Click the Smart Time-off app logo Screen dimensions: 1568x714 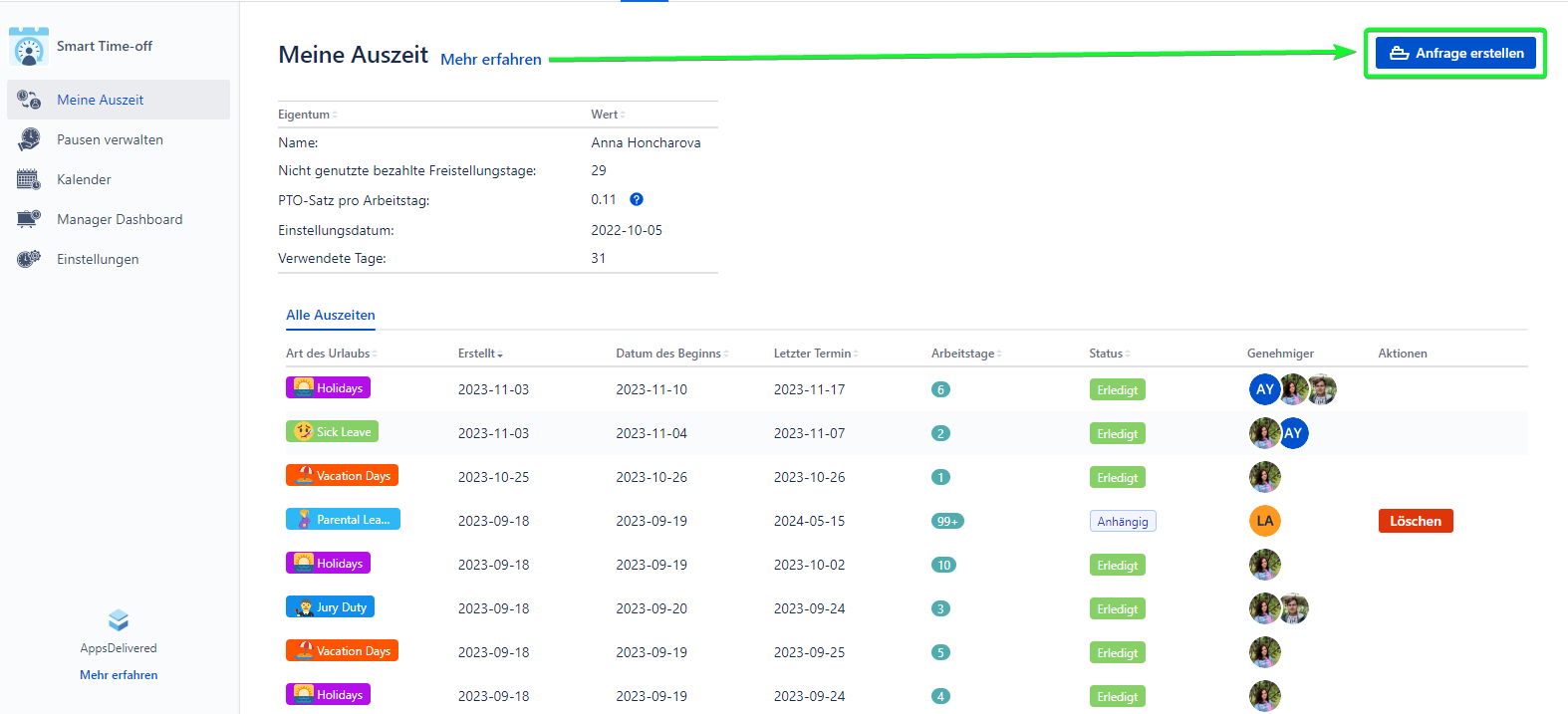[x=29, y=47]
